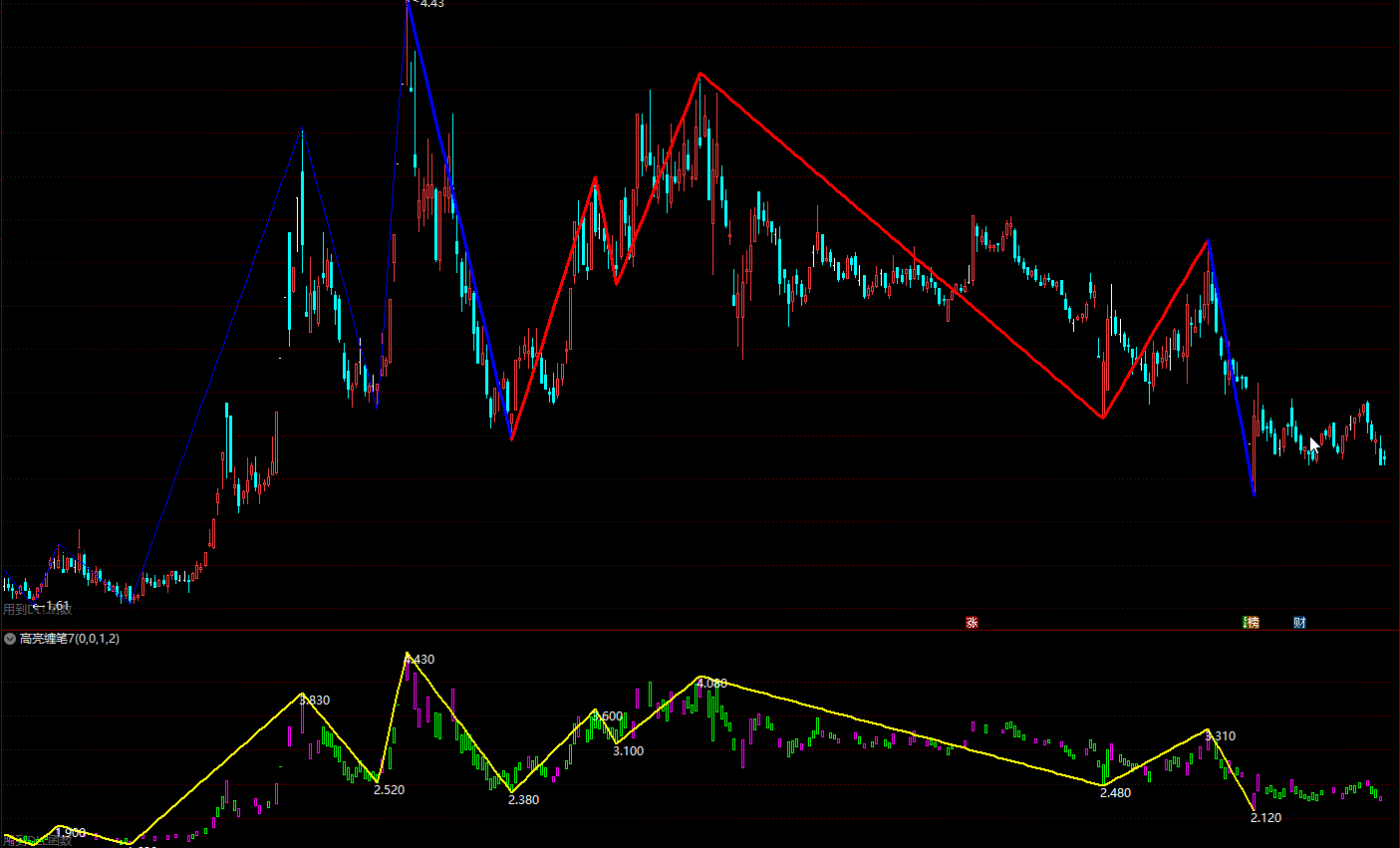The width and height of the screenshot is (1400, 848).
Task: Click the 4.43 high price label
Action: click(x=431, y=5)
